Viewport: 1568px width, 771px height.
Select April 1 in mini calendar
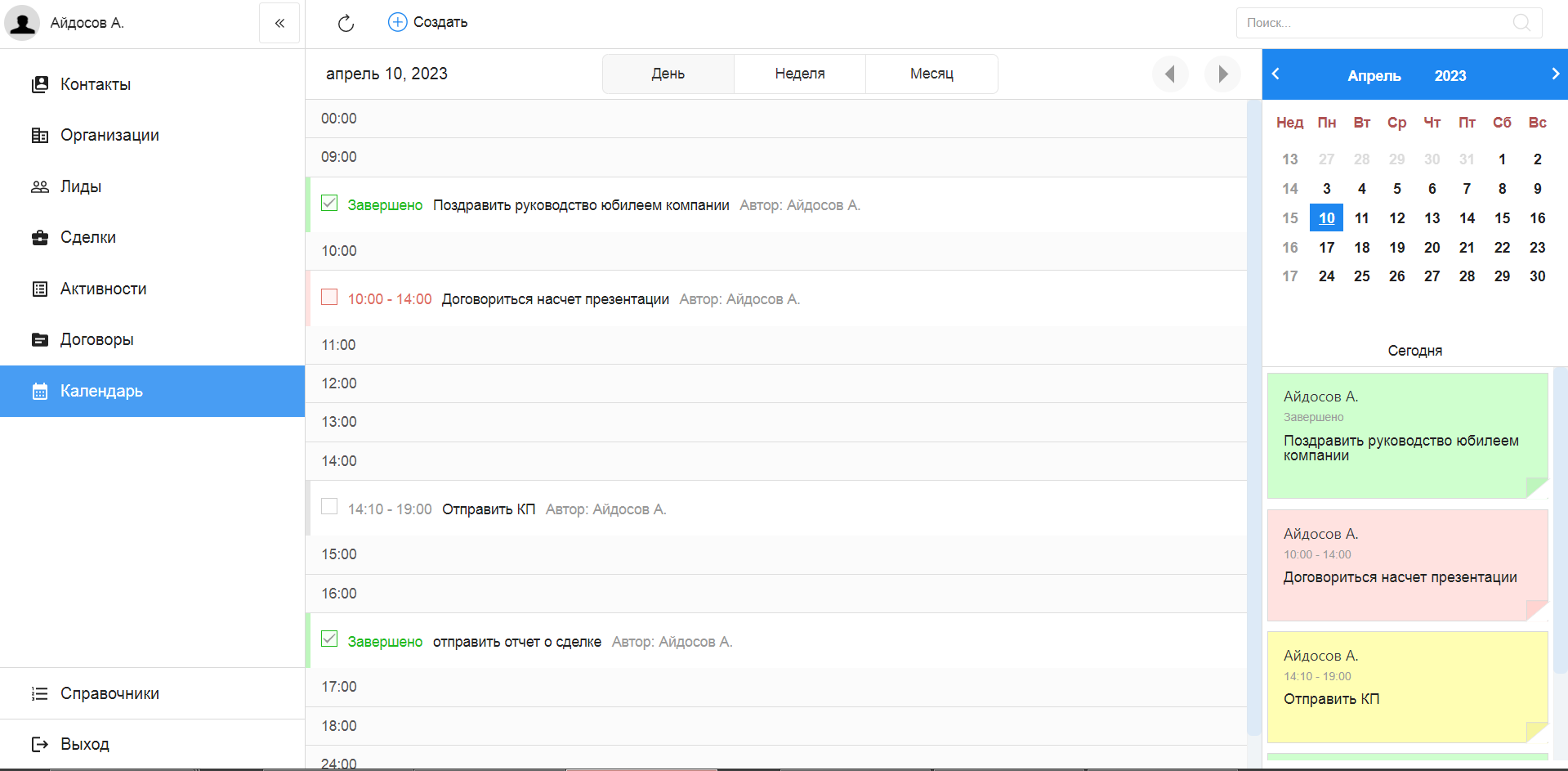pyautogui.click(x=1502, y=159)
